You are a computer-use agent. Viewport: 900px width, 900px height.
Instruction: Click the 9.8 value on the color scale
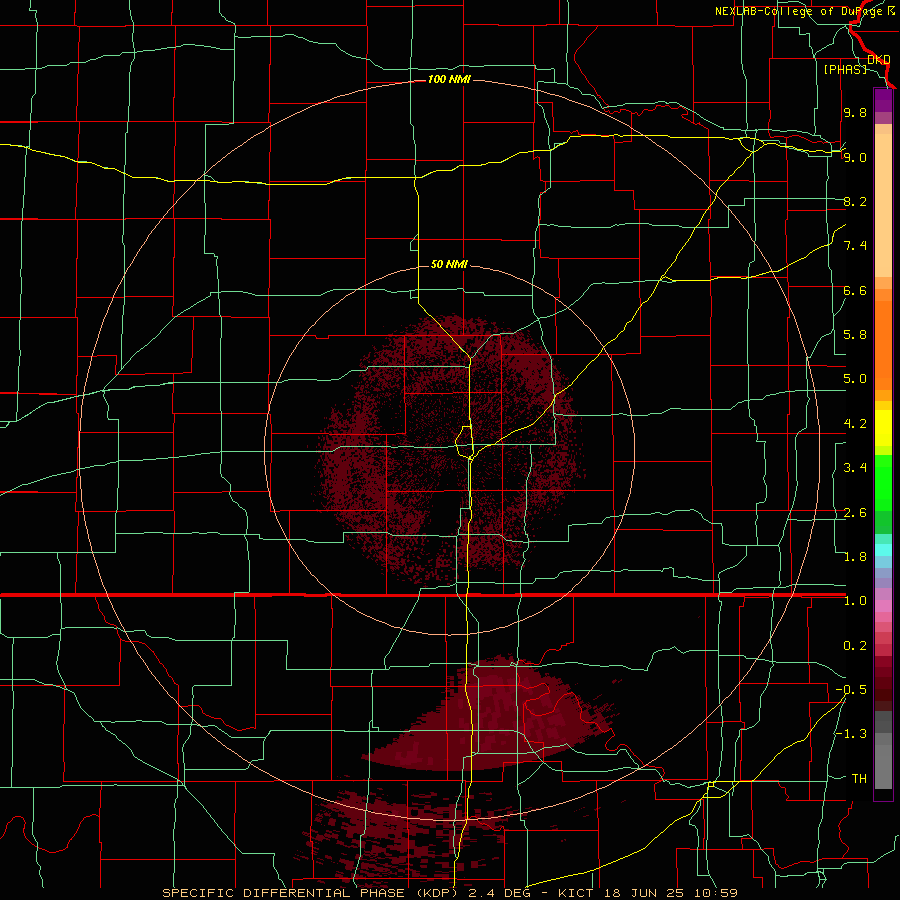pyautogui.click(x=855, y=112)
